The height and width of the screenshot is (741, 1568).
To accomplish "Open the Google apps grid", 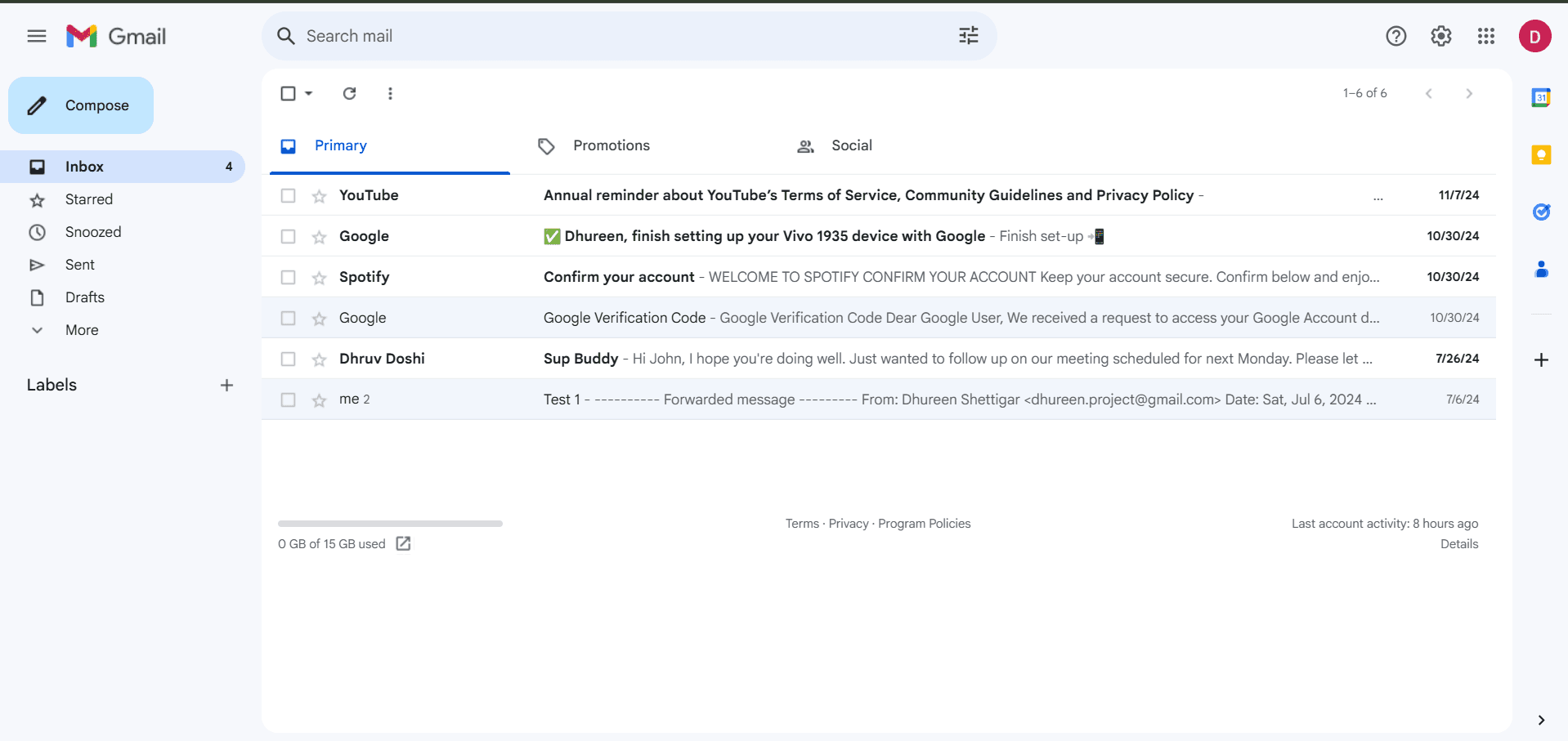I will pos(1486,36).
